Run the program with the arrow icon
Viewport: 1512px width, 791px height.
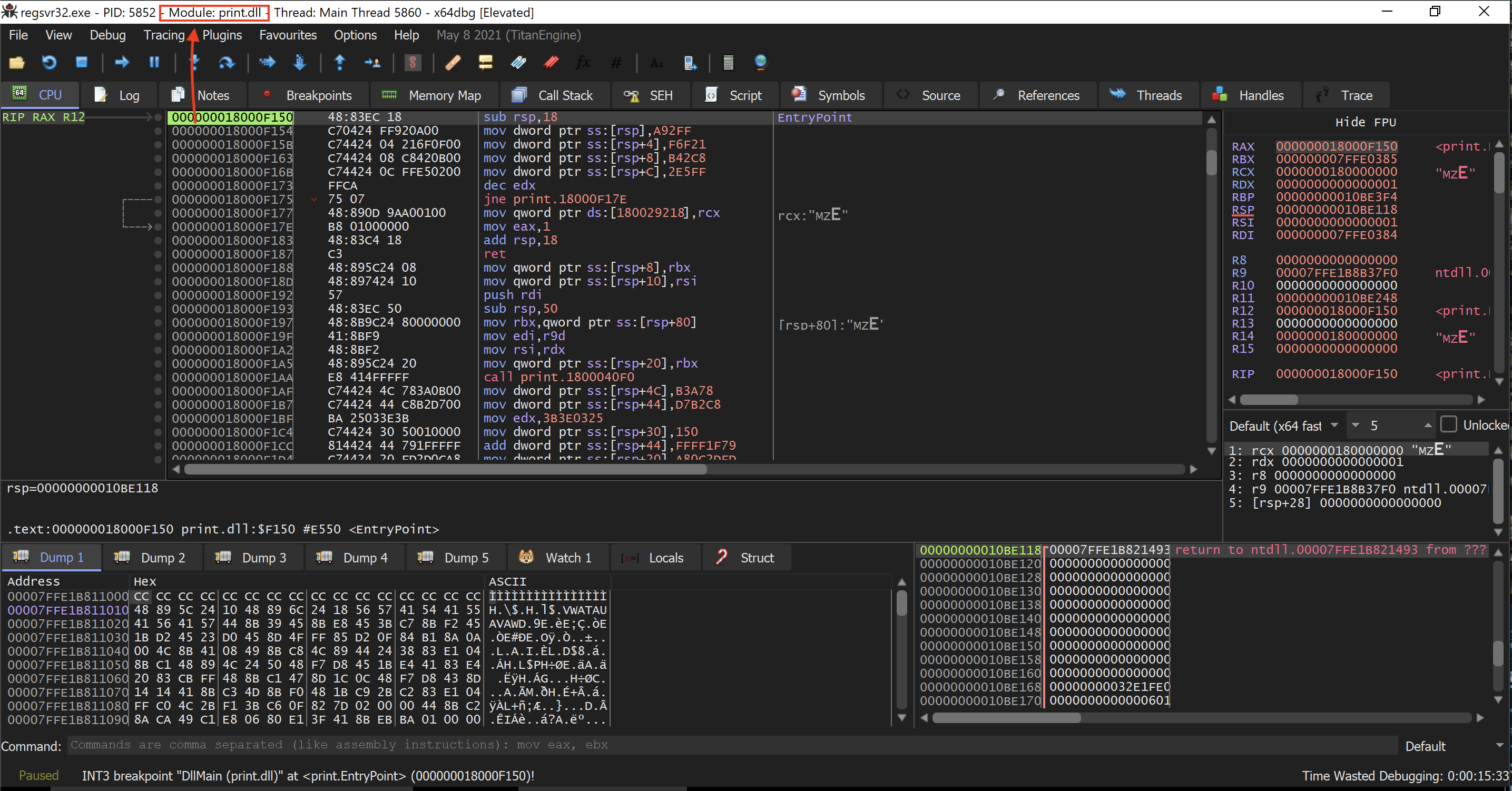[x=122, y=63]
